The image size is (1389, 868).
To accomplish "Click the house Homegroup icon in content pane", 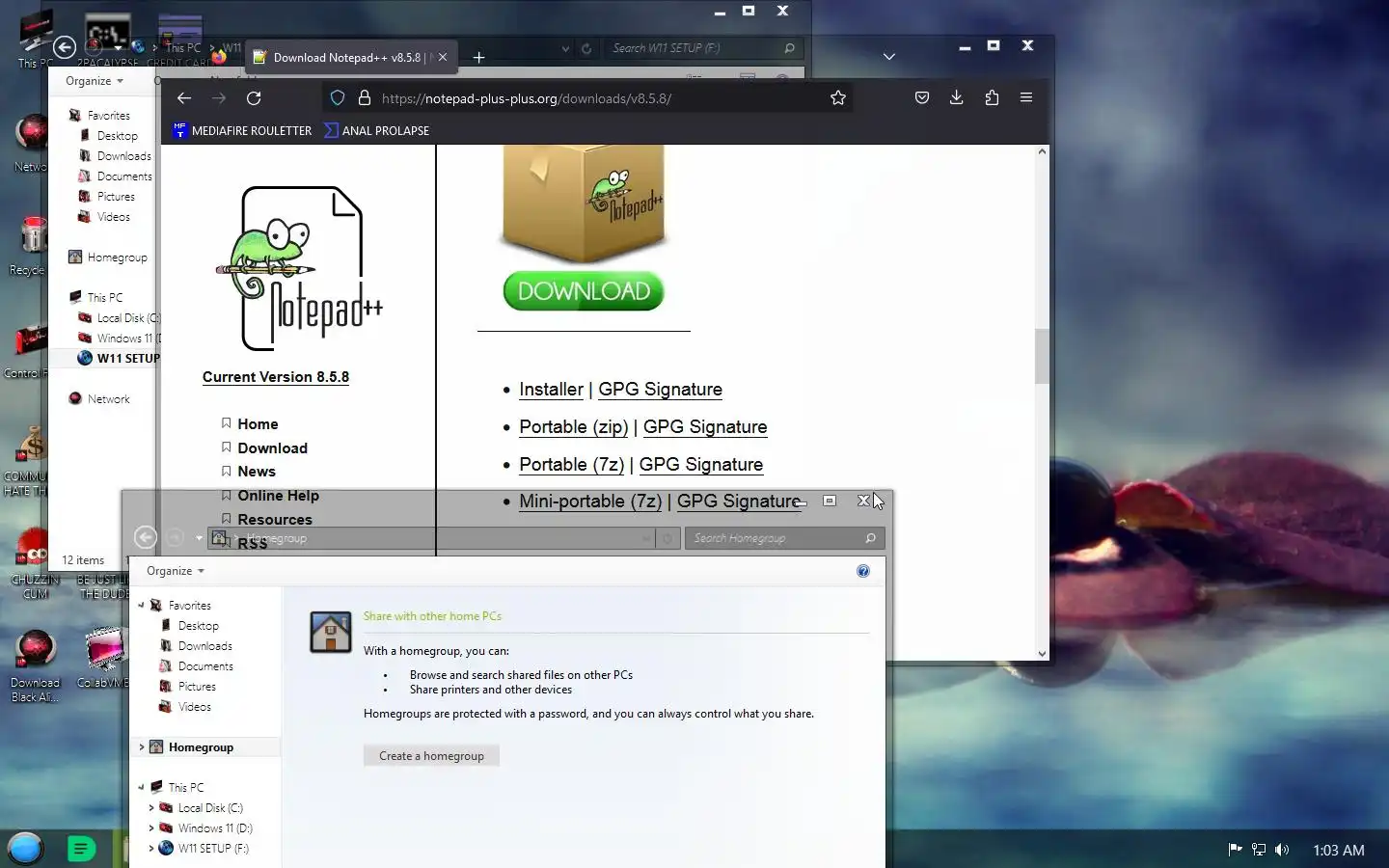I will (x=331, y=633).
